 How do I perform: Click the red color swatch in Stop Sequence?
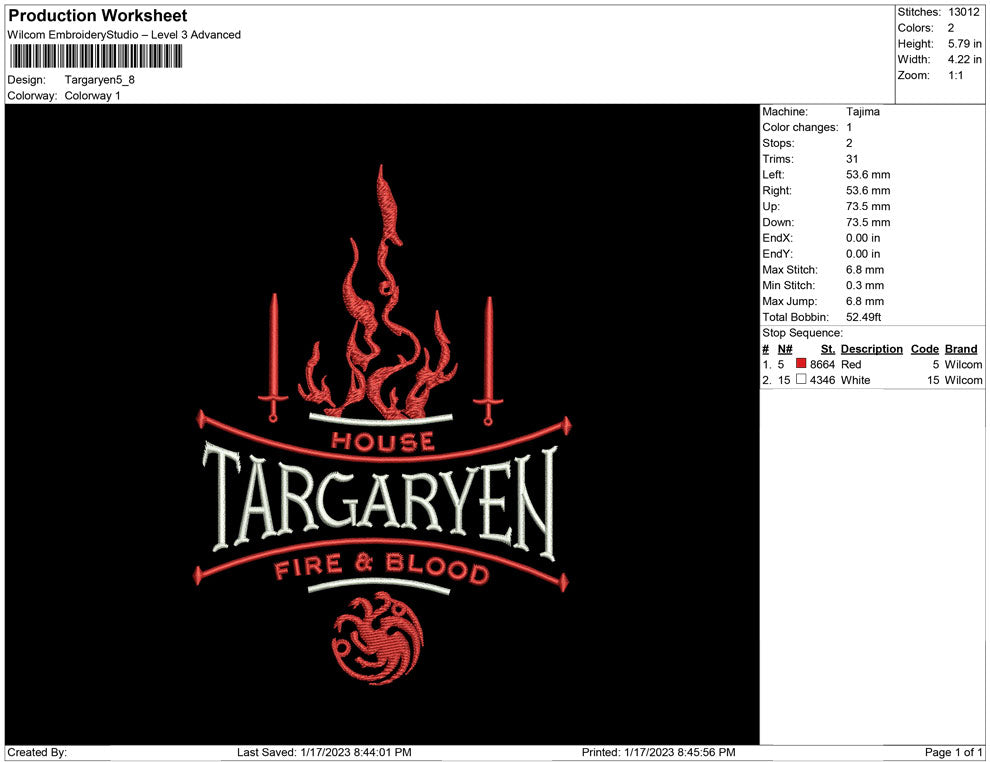(x=801, y=364)
